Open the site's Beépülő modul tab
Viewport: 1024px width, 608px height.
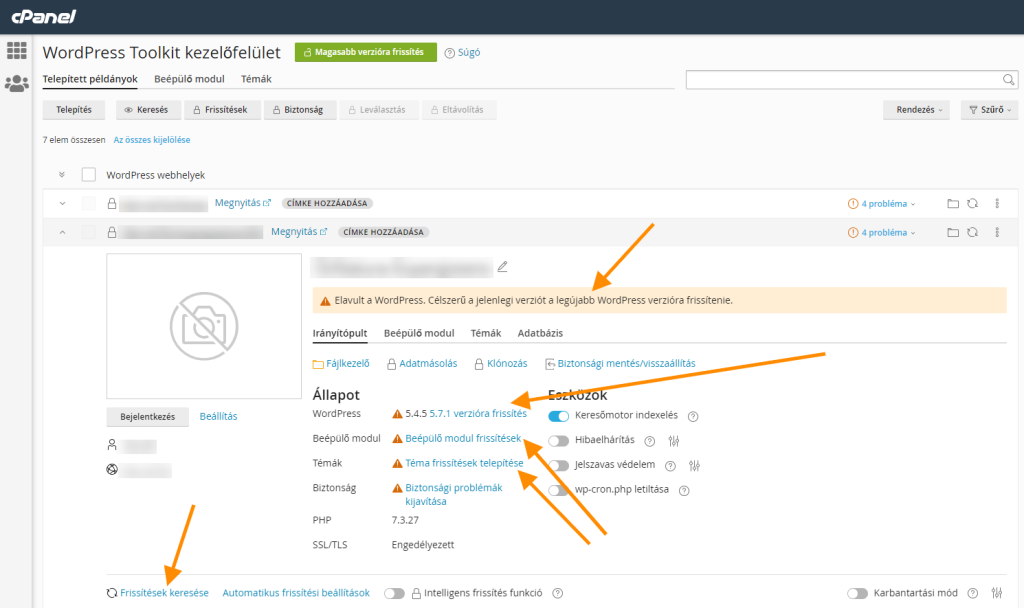click(x=419, y=333)
